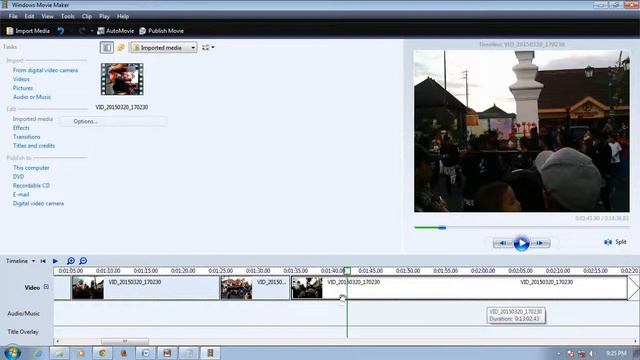Click the 0:02:00.00 mark on the ruler
The image size is (640, 360).
tap(483, 271)
